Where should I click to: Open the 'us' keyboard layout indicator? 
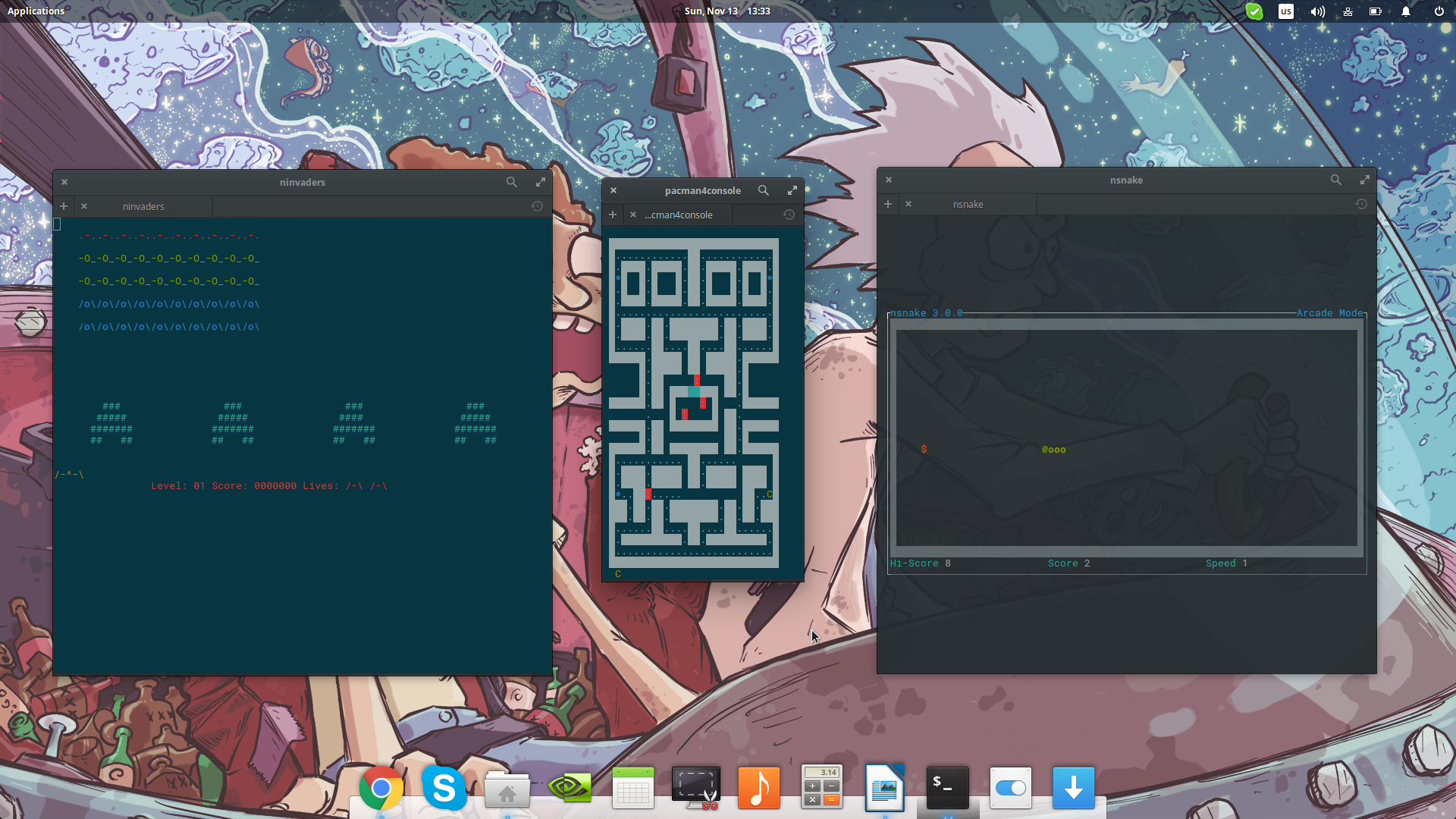point(1286,11)
